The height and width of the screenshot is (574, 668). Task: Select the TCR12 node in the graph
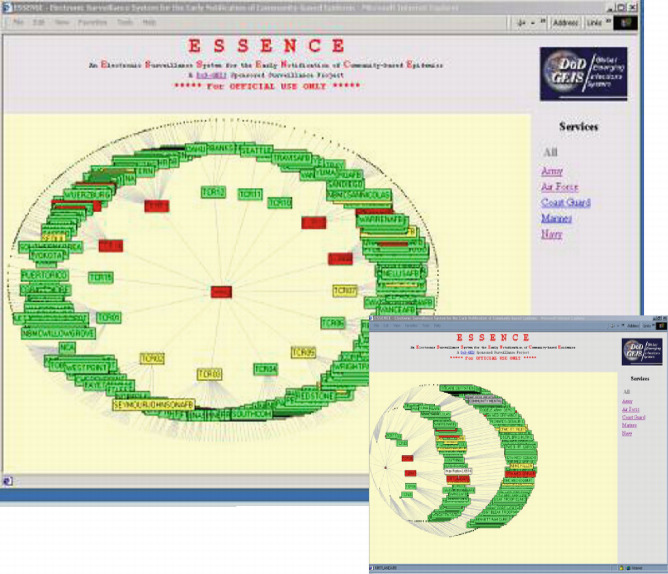pyautogui.click(x=213, y=192)
